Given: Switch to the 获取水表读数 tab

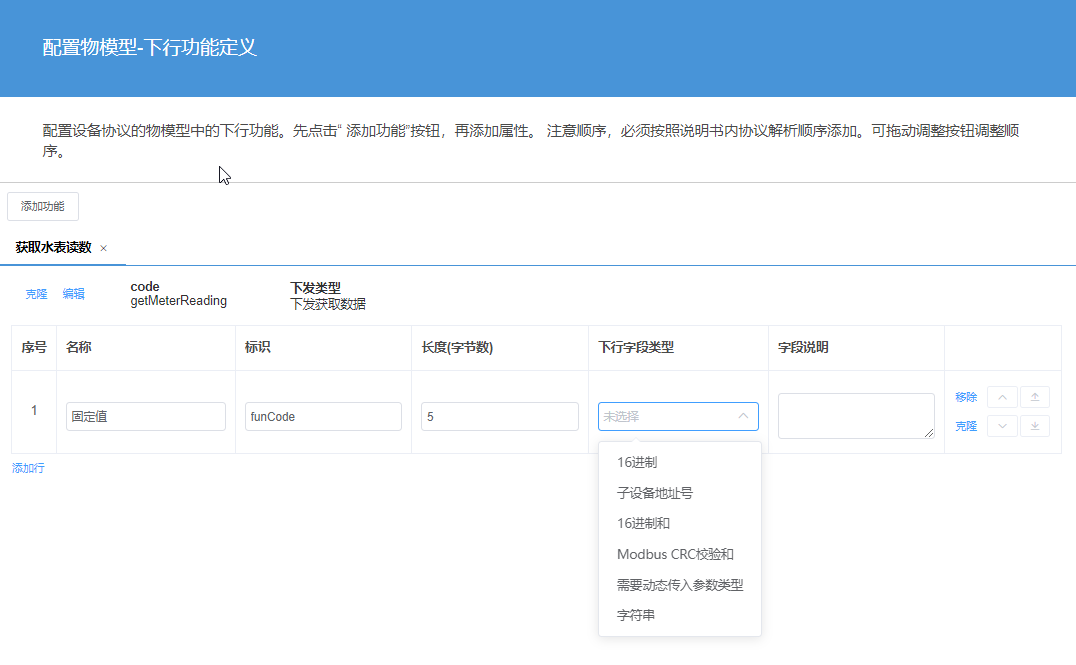Looking at the screenshot, I should 53,247.
